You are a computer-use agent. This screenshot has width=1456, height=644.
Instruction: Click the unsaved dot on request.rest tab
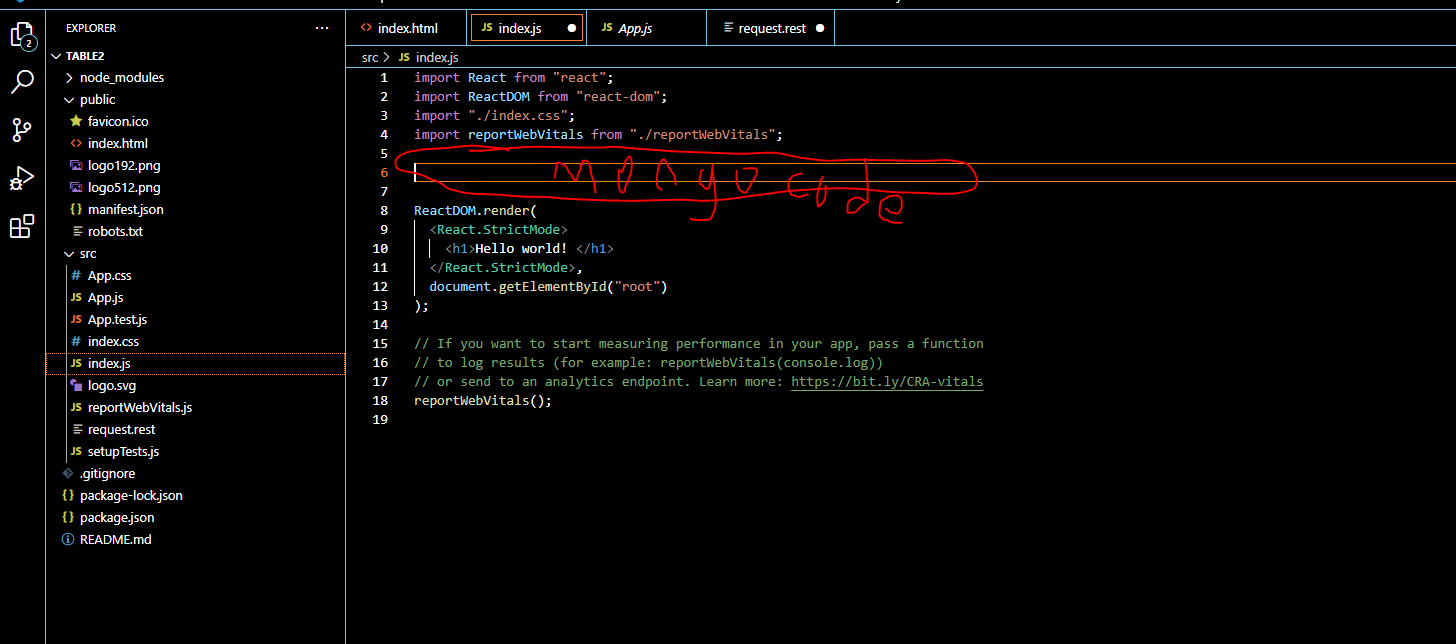coord(820,29)
